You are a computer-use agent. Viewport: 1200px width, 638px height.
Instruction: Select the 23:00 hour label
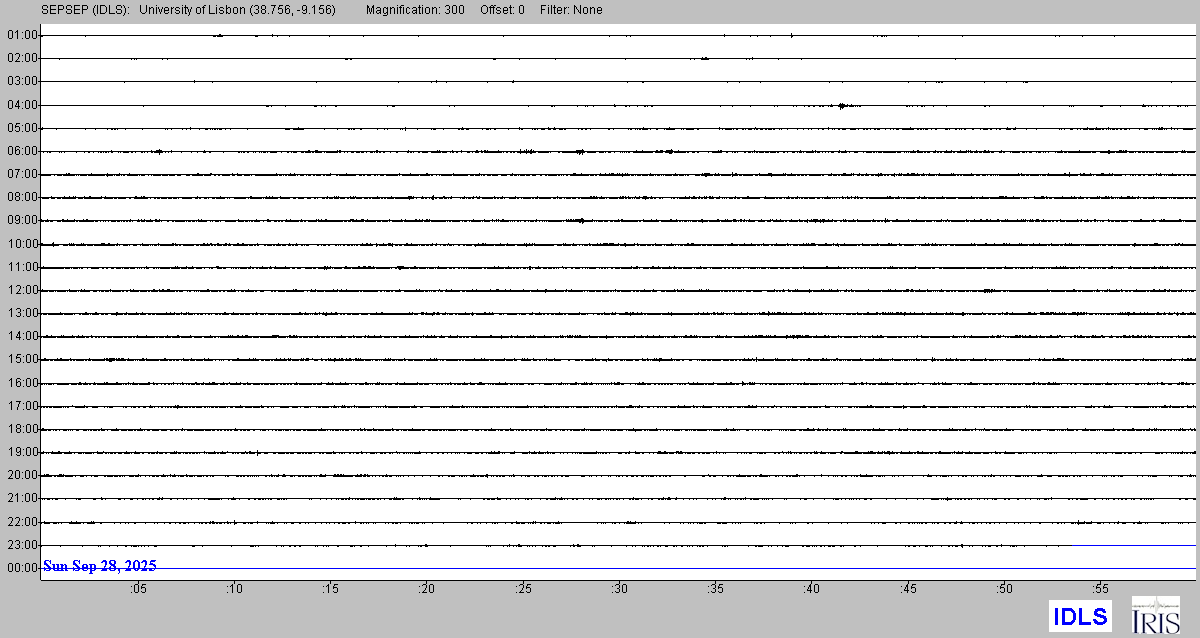22,546
